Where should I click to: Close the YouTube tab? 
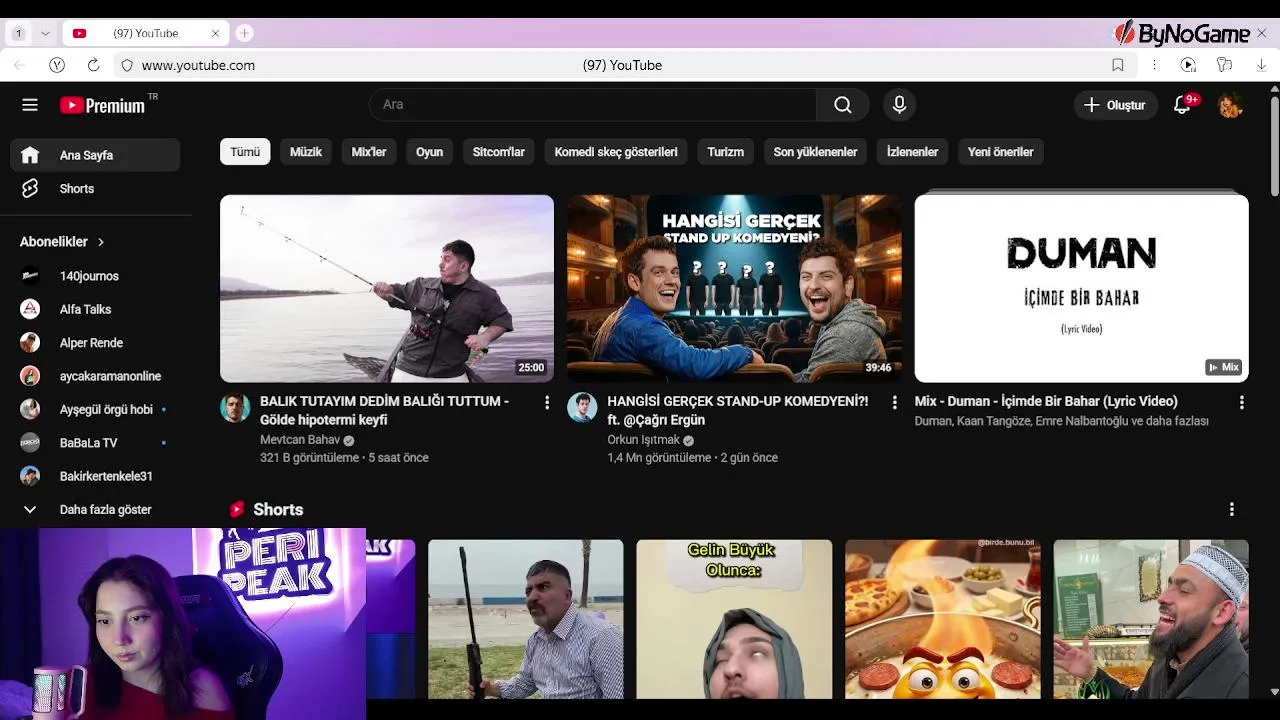point(215,33)
